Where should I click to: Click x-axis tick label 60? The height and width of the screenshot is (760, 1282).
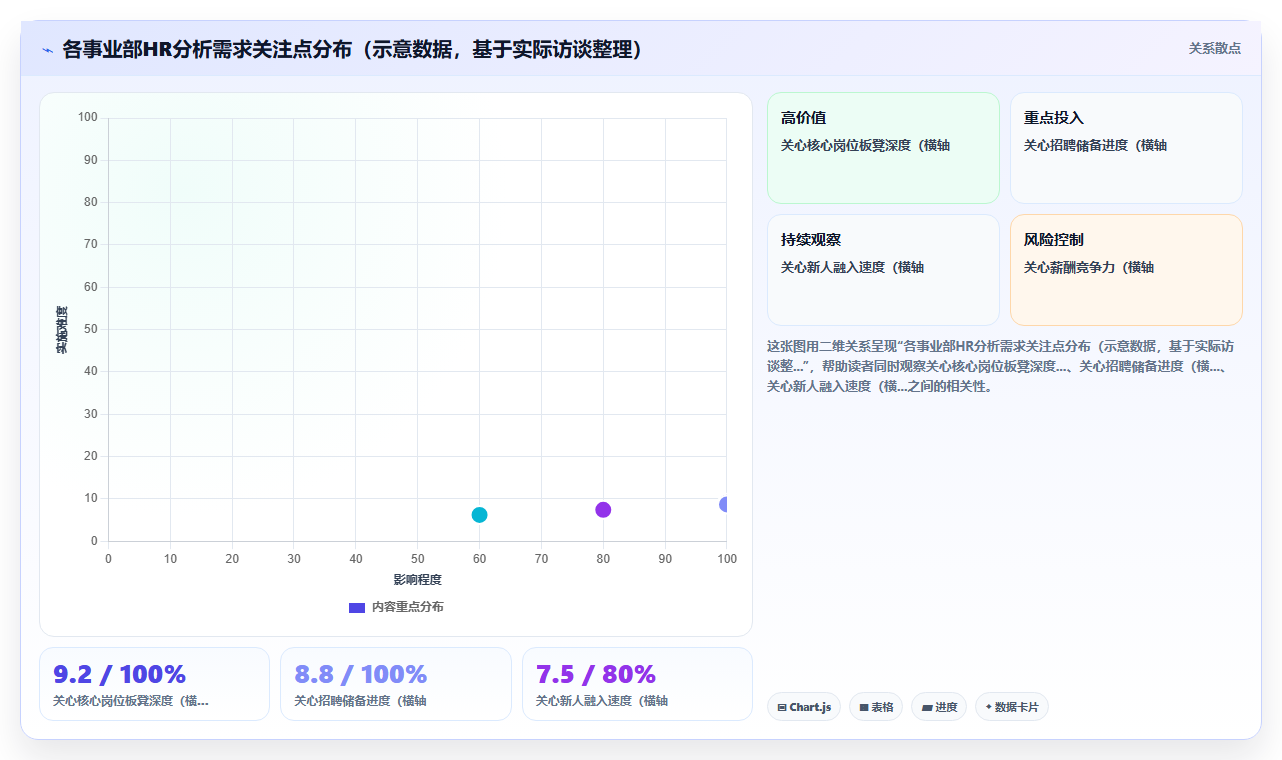coord(479,558)
